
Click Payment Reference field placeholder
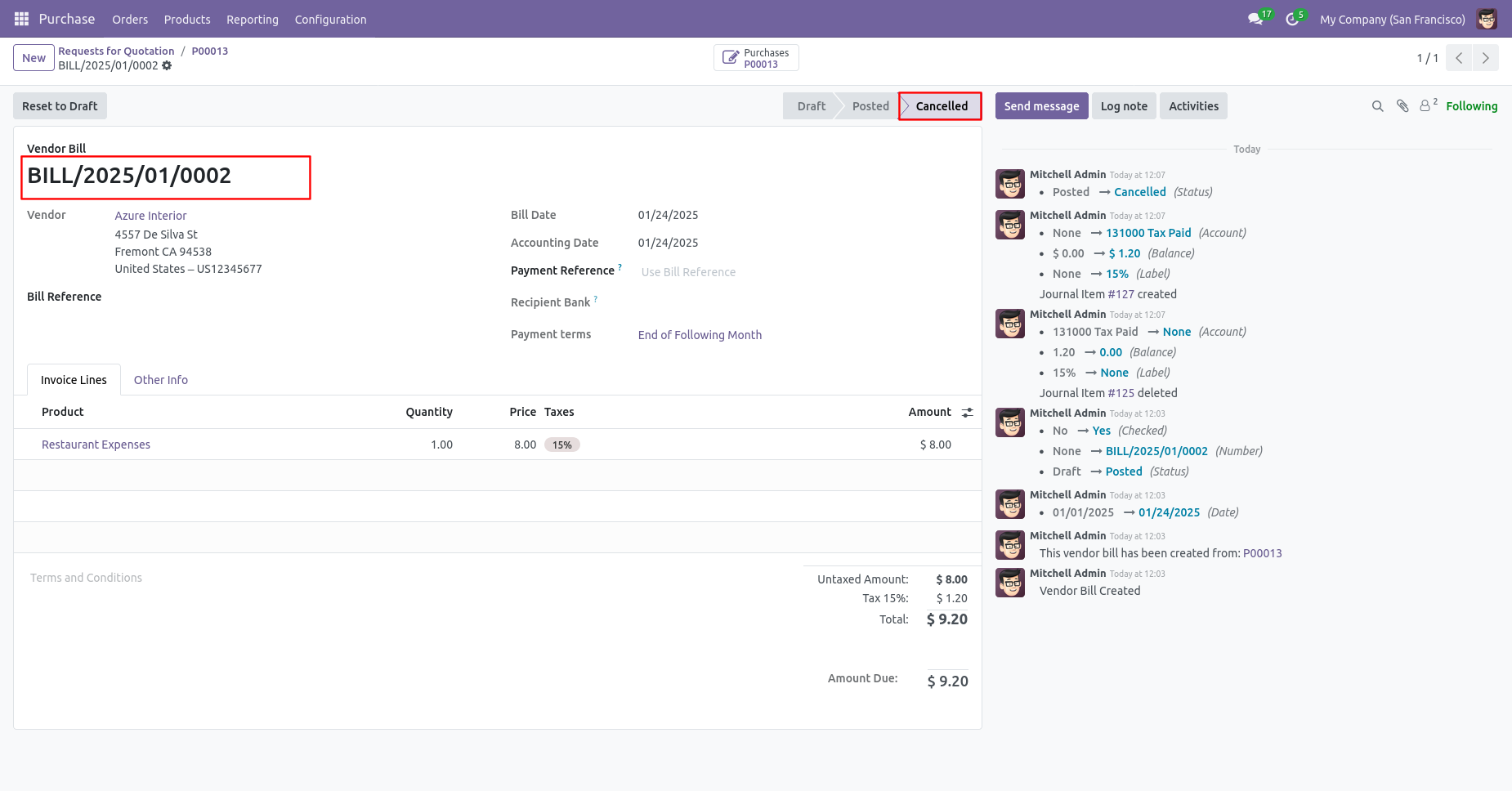tap(688, 272)
